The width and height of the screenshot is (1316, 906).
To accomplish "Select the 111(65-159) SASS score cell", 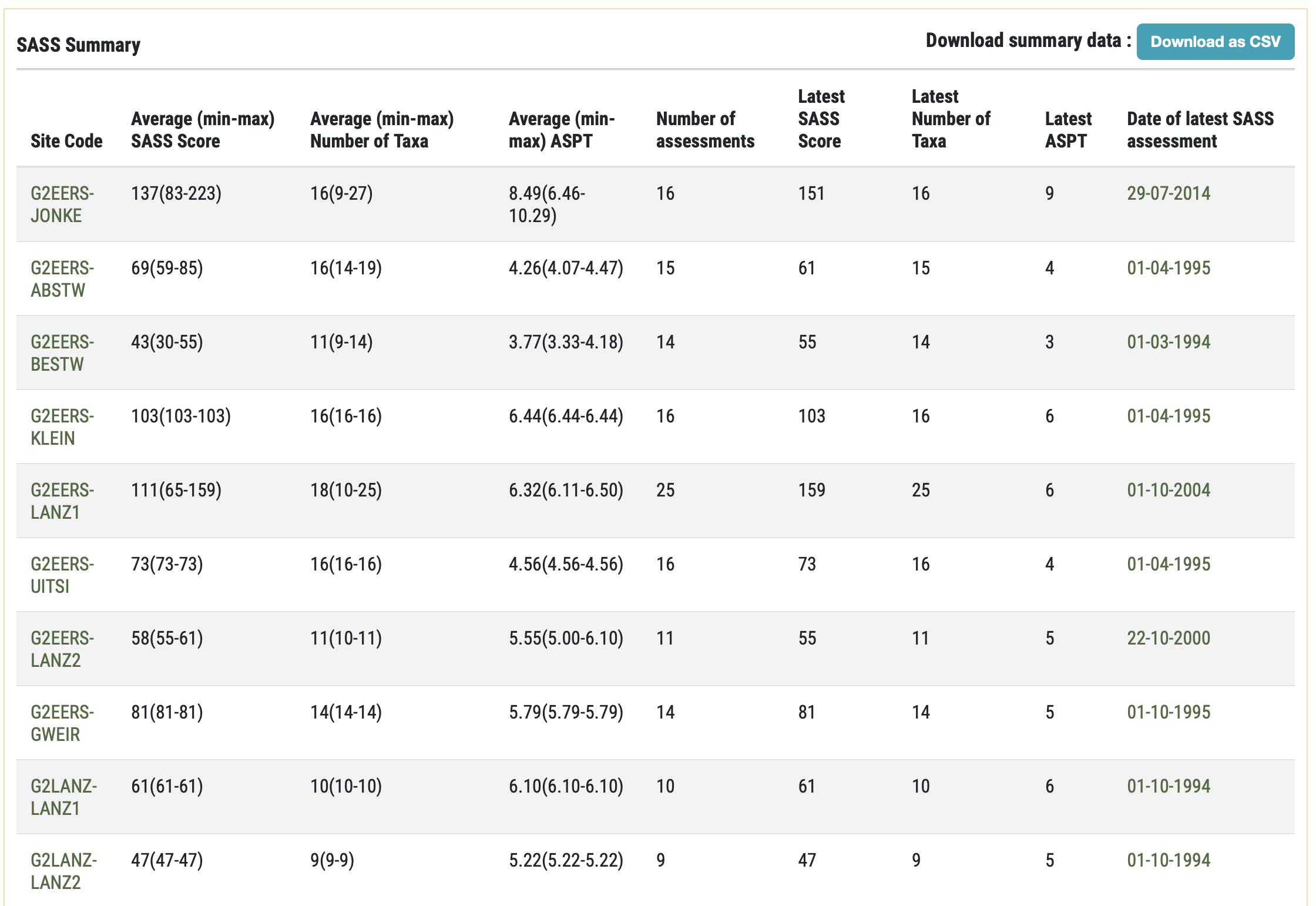I will click(x=176, y=490).
